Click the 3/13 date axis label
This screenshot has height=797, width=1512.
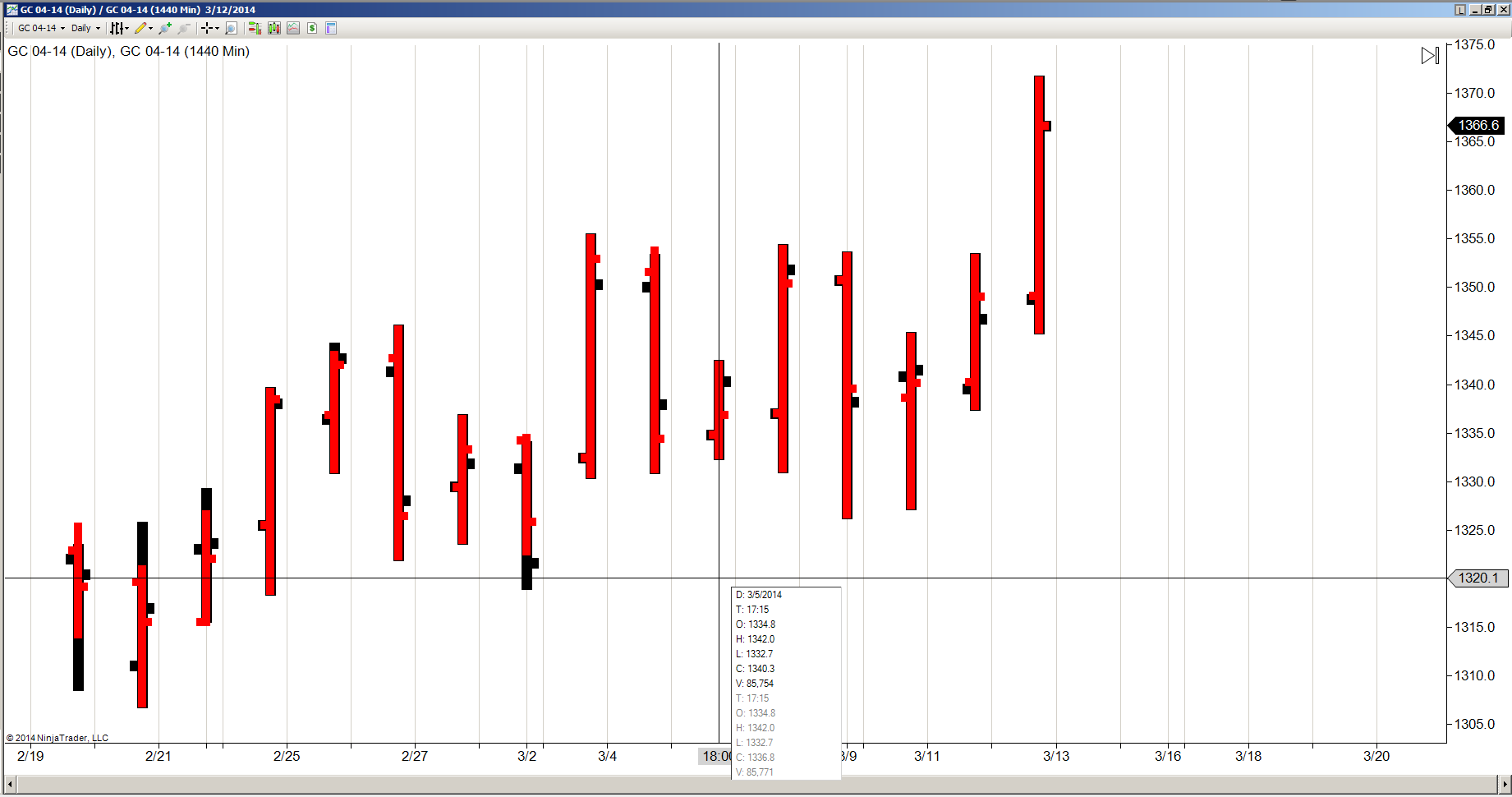click(1056, 756)
